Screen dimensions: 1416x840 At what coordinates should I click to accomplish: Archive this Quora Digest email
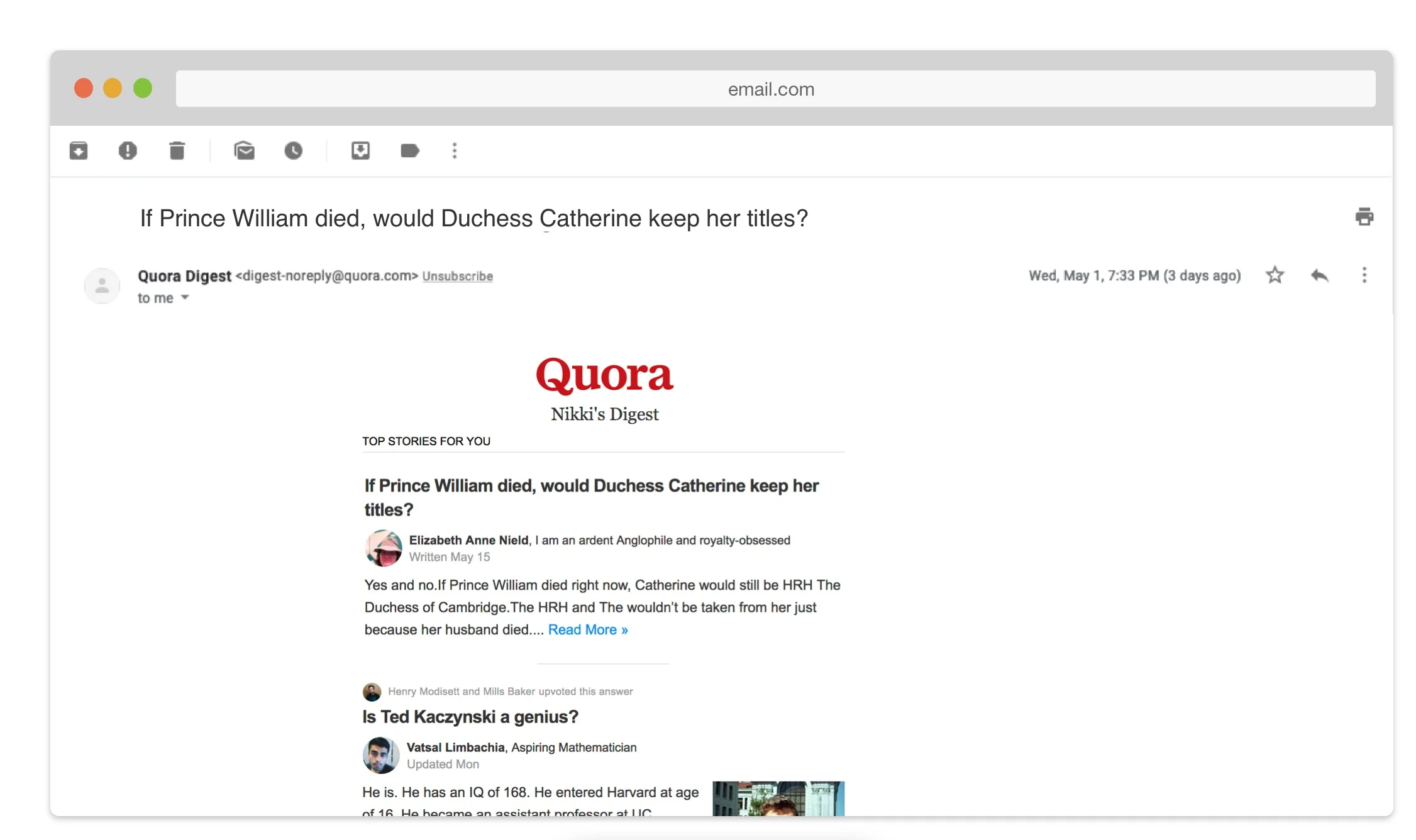[x=79, y=151]
